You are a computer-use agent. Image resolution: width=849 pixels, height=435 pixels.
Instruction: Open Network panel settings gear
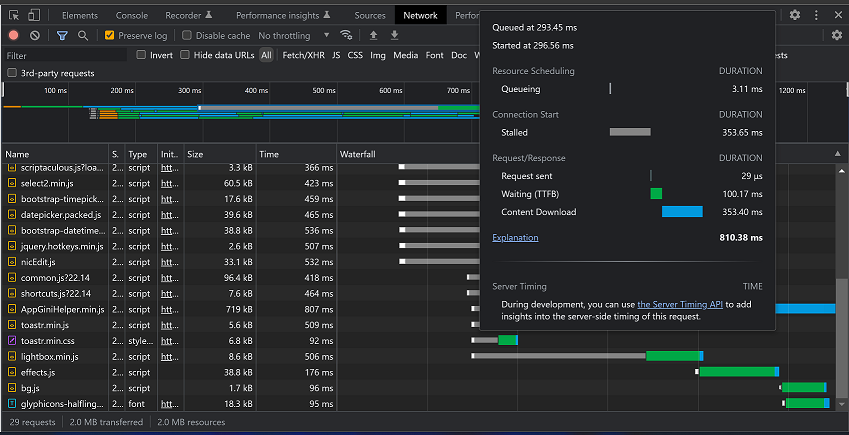coord(837,35)
